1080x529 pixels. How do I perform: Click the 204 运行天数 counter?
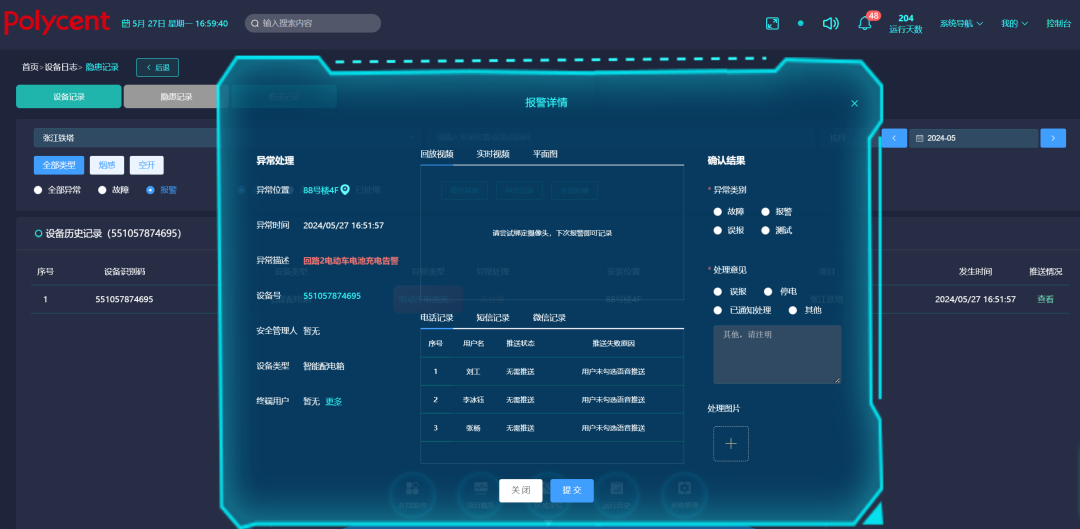click(x=906, y=23)
